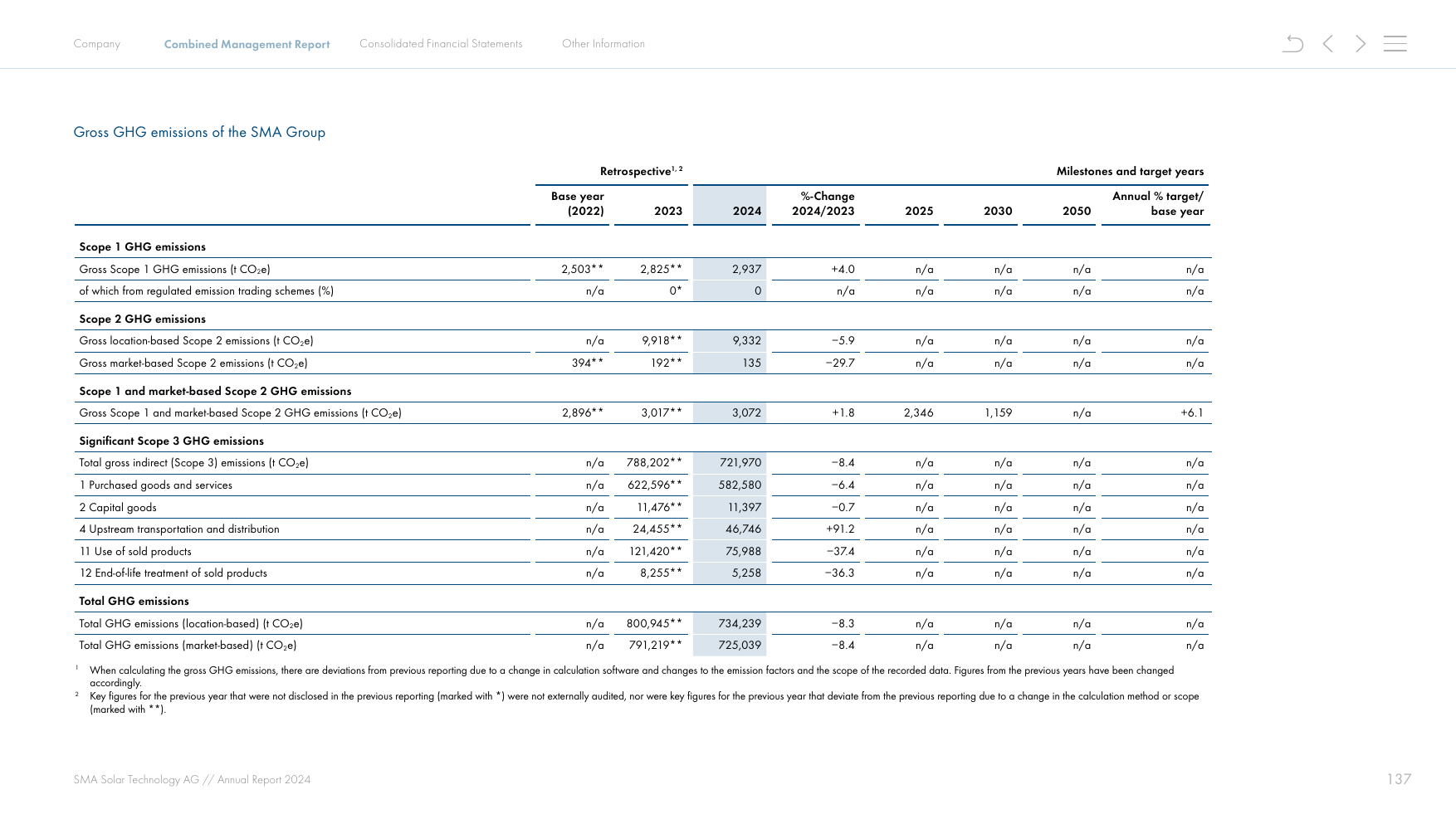Click the 2023 market-based total "791,219**"
Screen dimensions: 1456x819
coord(655,646)
